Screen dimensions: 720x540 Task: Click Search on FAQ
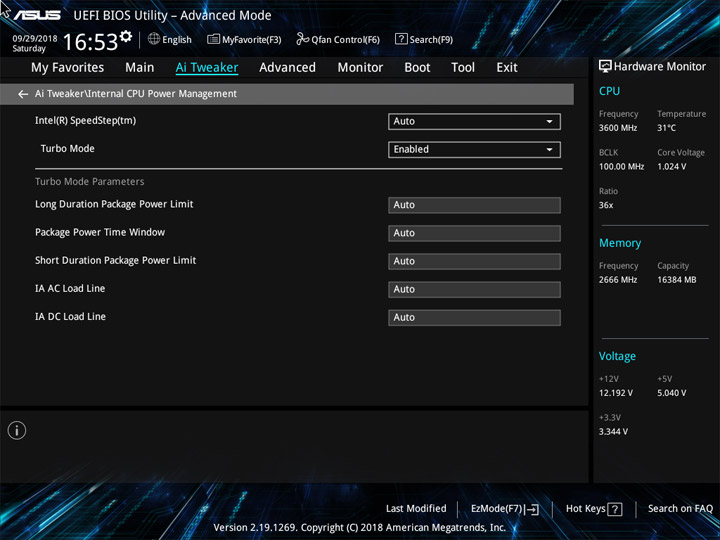pyautogui.click(x=680, y=509)
